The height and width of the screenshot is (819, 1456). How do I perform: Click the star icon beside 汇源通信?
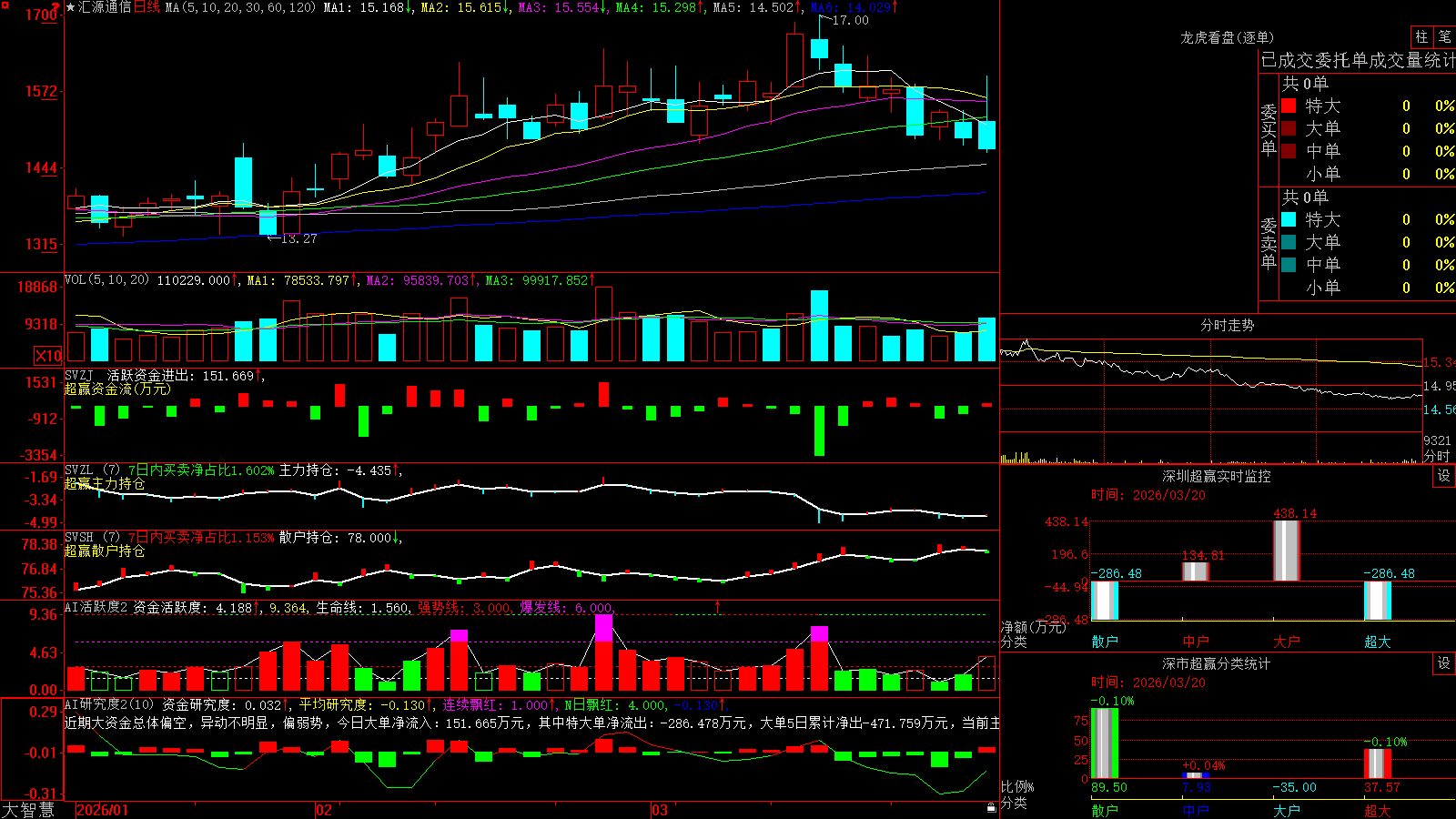point(71,7)
